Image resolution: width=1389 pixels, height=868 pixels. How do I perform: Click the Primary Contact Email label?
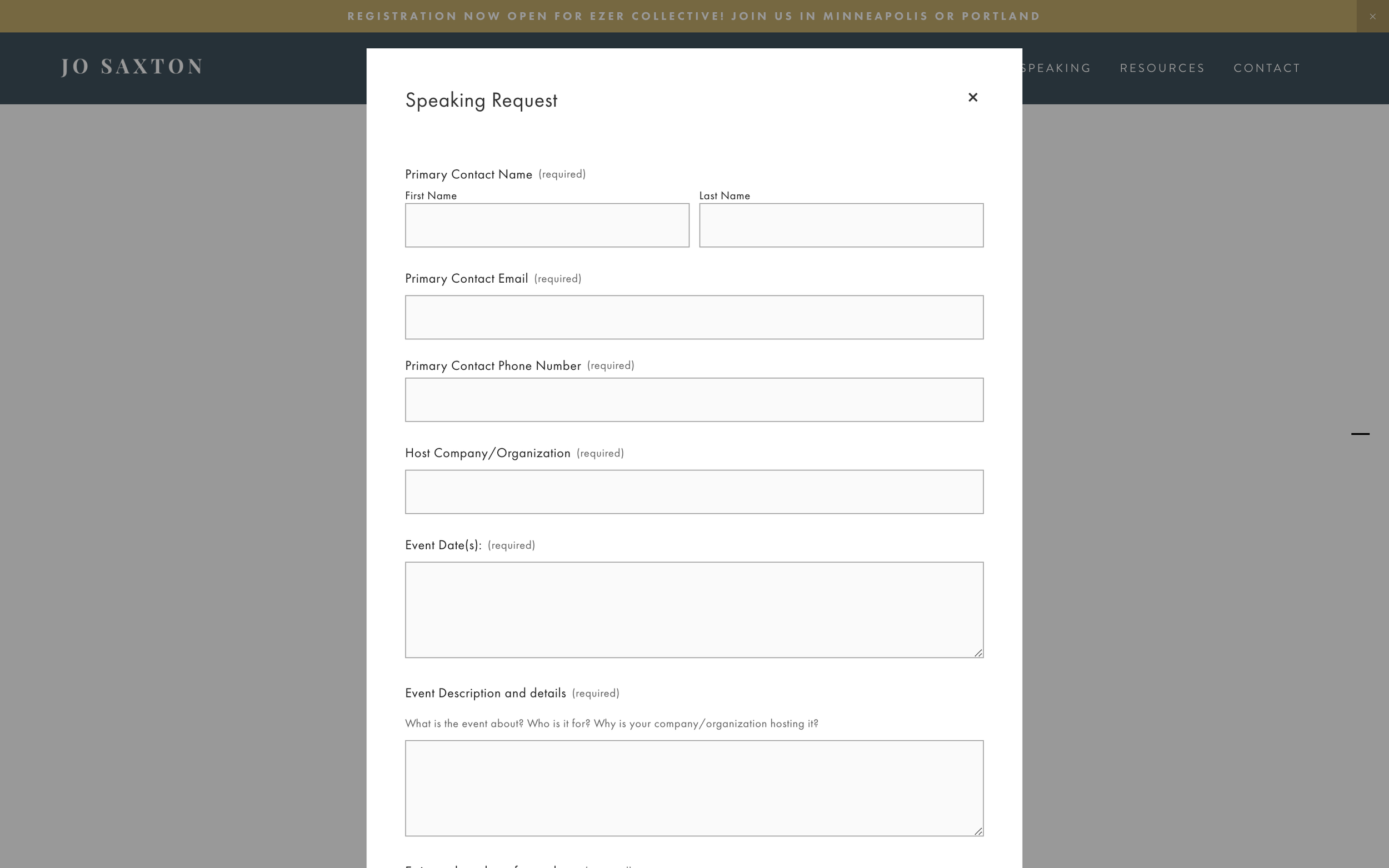click(x=466, y=279)
